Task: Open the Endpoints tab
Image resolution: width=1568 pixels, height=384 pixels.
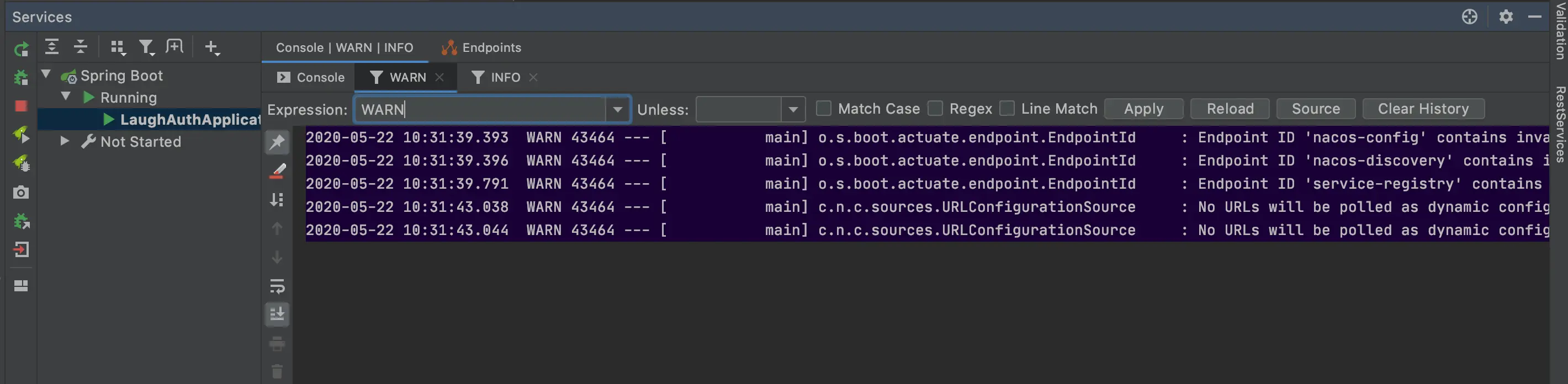Action: 481,47
